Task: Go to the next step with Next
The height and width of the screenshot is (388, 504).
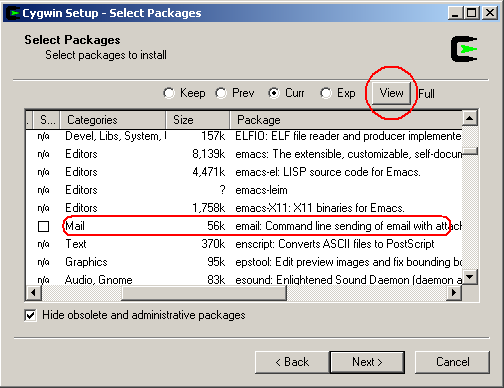Action: [367, 362]
